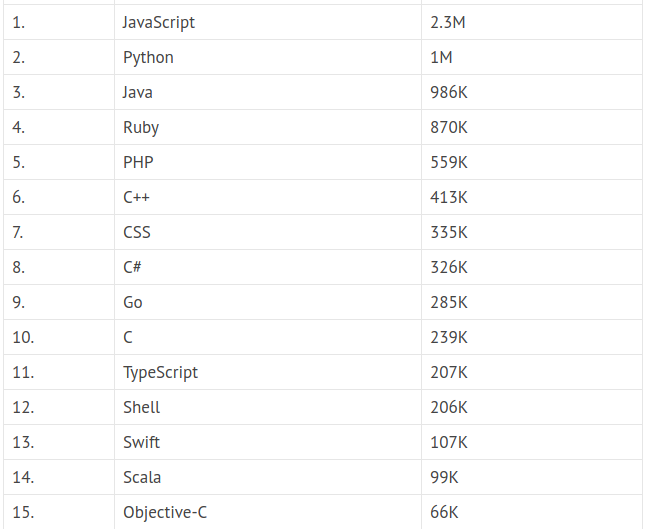646x529 pixels.
Task: Click the Objective-C language cell
Action: coord(165,512)
